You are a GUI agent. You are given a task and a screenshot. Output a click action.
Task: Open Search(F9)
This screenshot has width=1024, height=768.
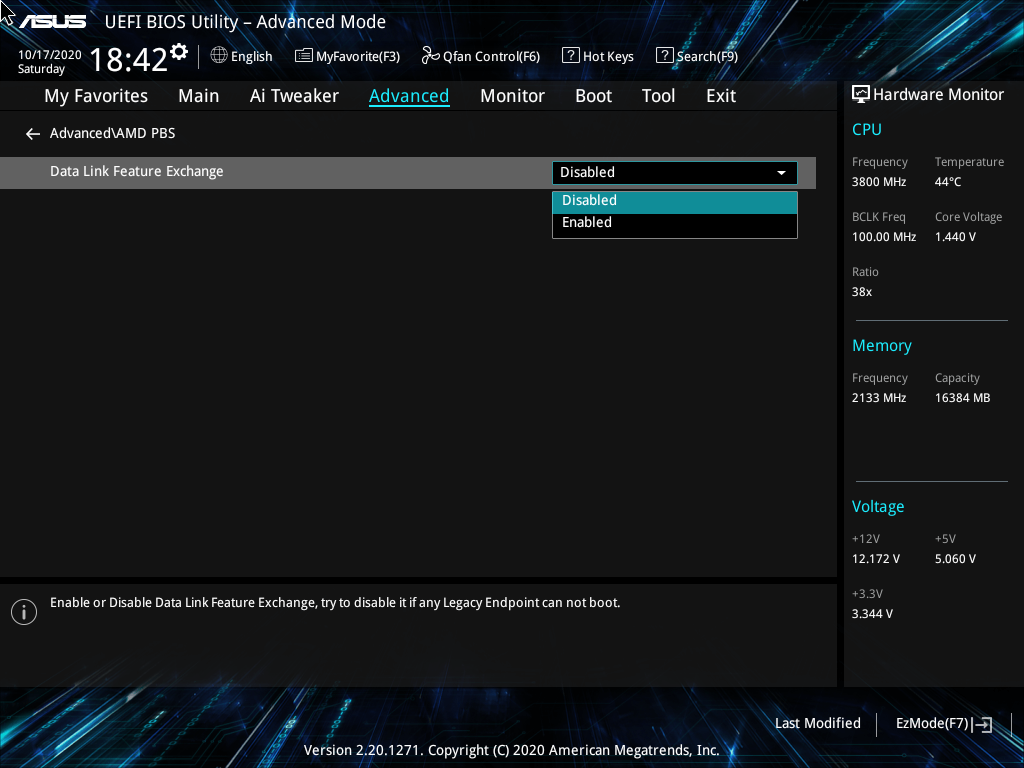coord(697,56)
